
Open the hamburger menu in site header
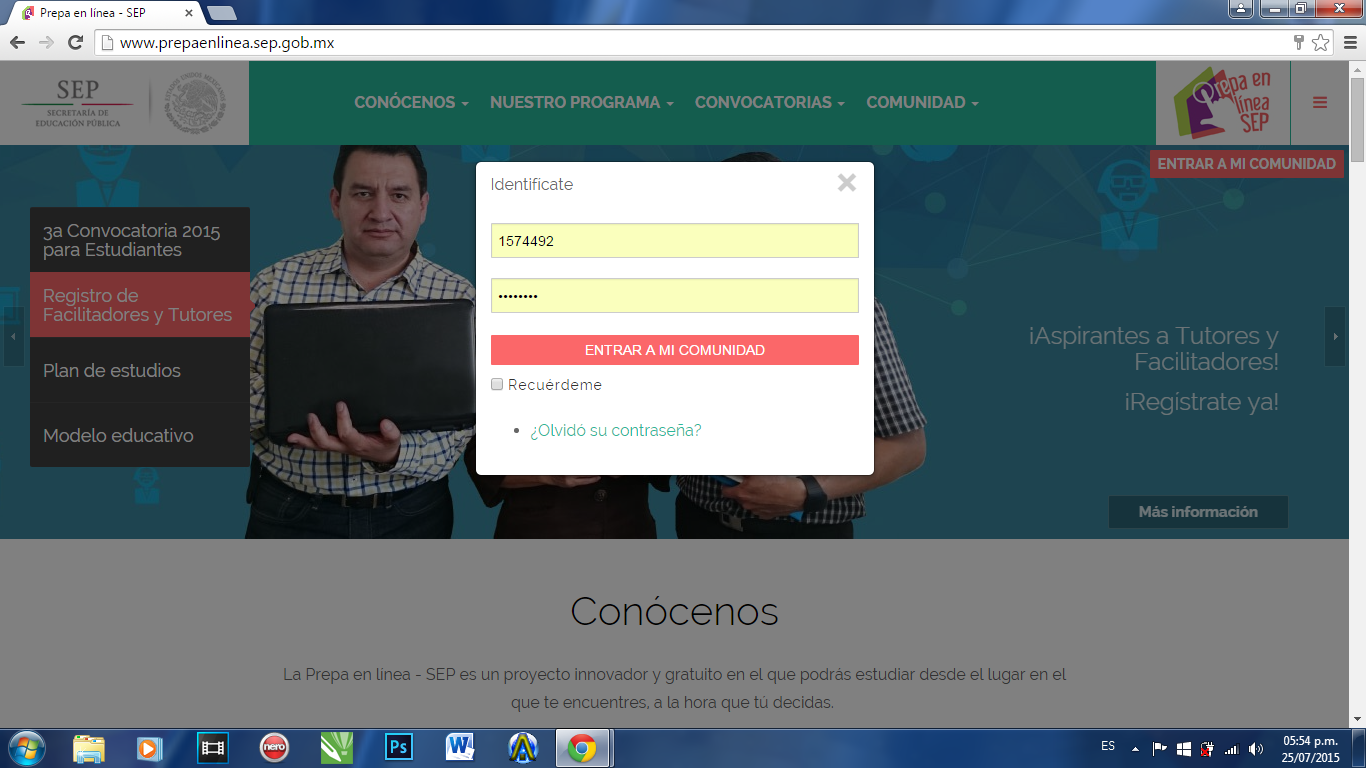(x=1320, y=102)
